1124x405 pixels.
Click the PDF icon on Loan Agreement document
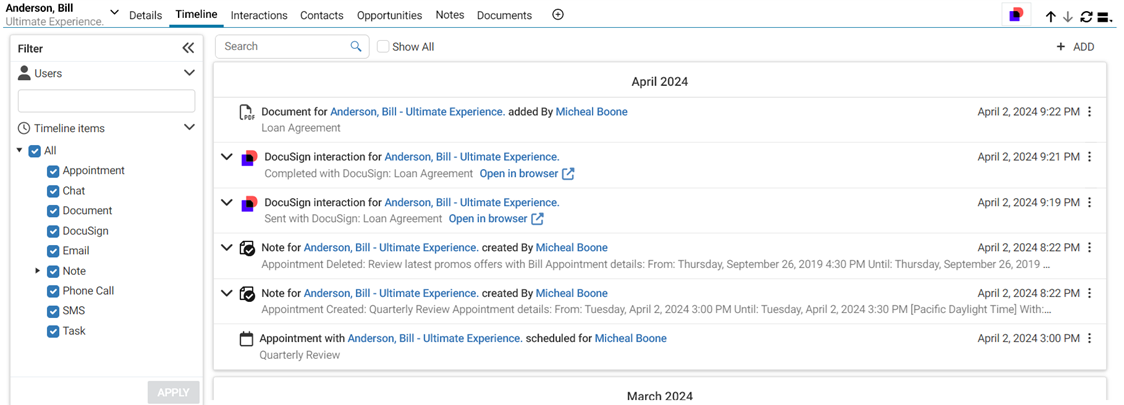tap(247, 113)
